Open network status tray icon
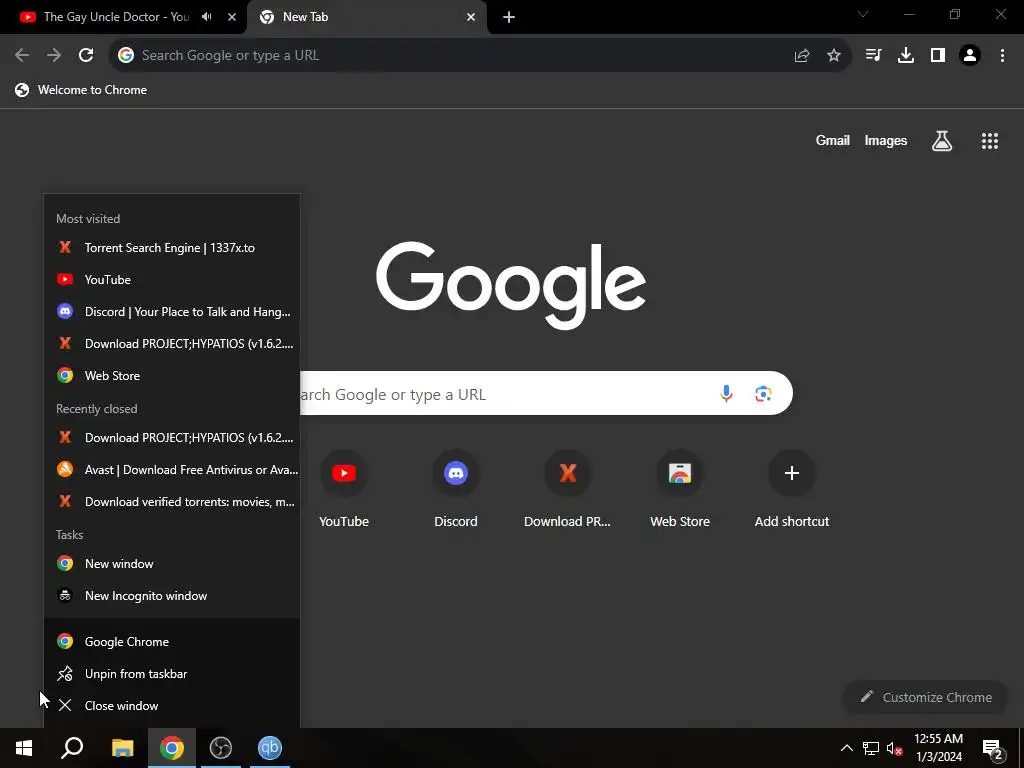The image size is (1024, 768). click(x=871, y=748)
